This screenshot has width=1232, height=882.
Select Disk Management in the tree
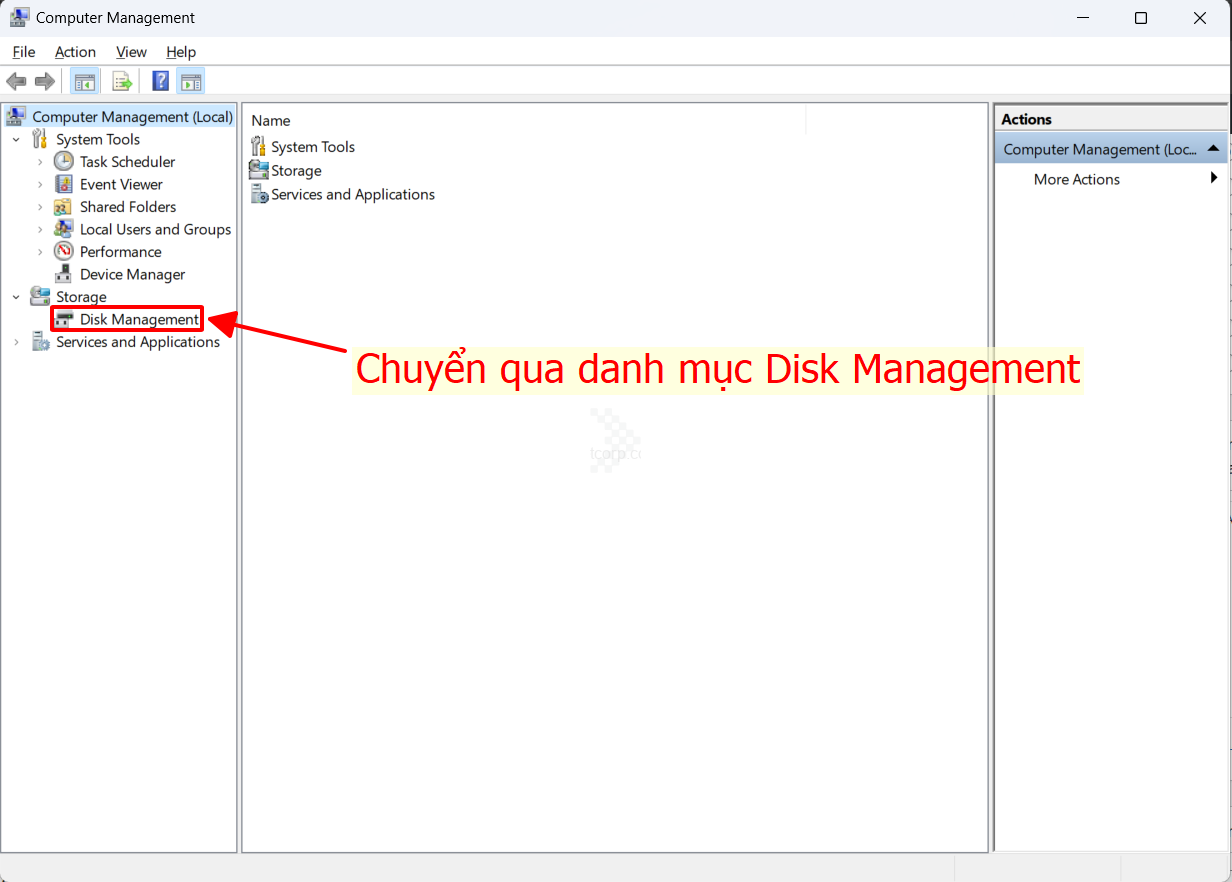tap(139, 319)
